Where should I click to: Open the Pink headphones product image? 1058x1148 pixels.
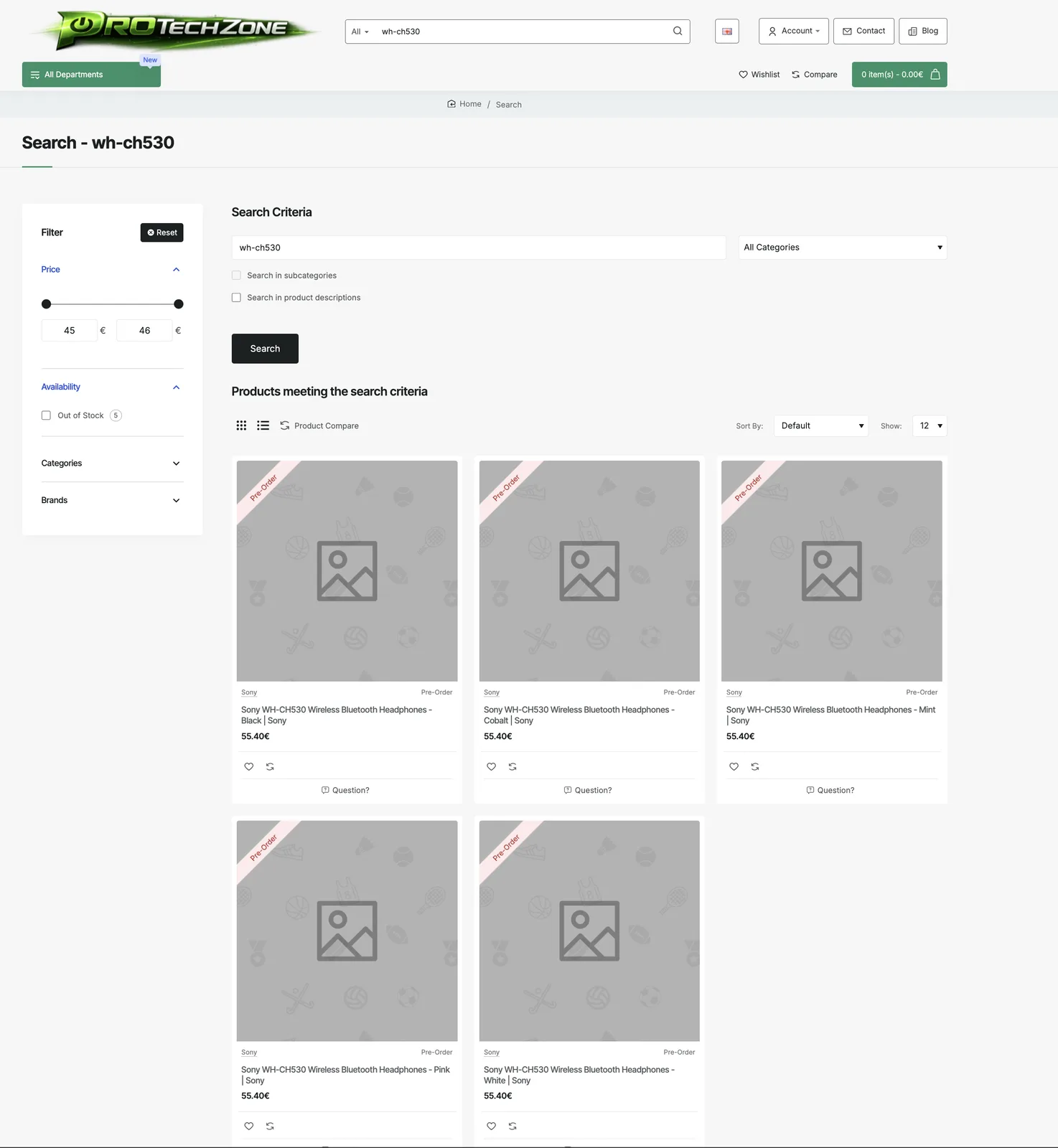(347, 931)
